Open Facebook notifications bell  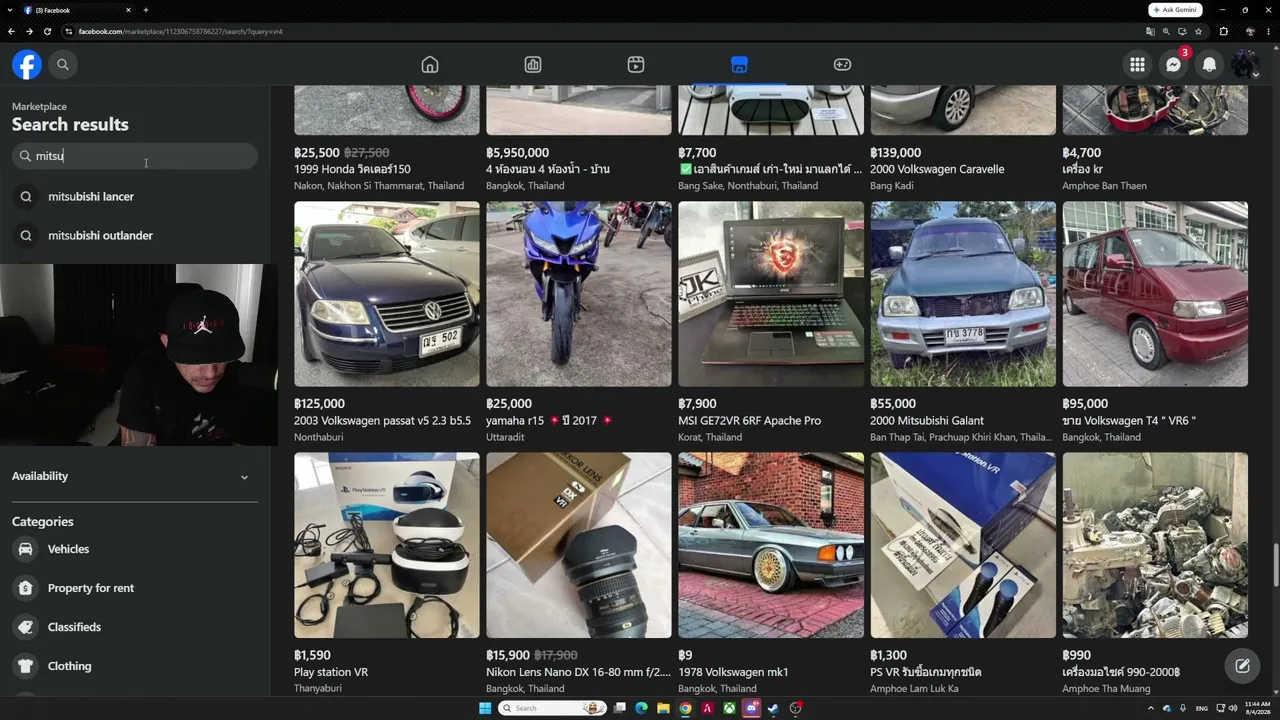pyautogui.click(x=1210, y=65)
